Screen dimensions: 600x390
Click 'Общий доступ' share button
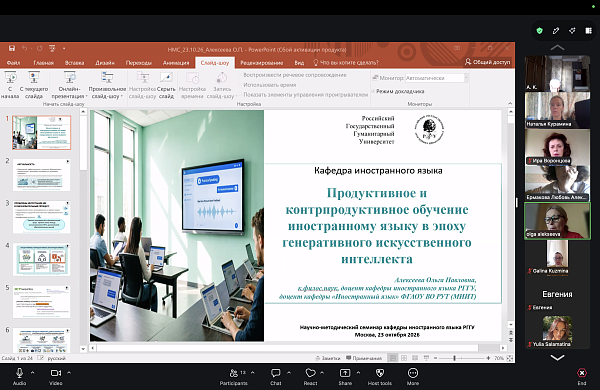(x=488, y=62)
